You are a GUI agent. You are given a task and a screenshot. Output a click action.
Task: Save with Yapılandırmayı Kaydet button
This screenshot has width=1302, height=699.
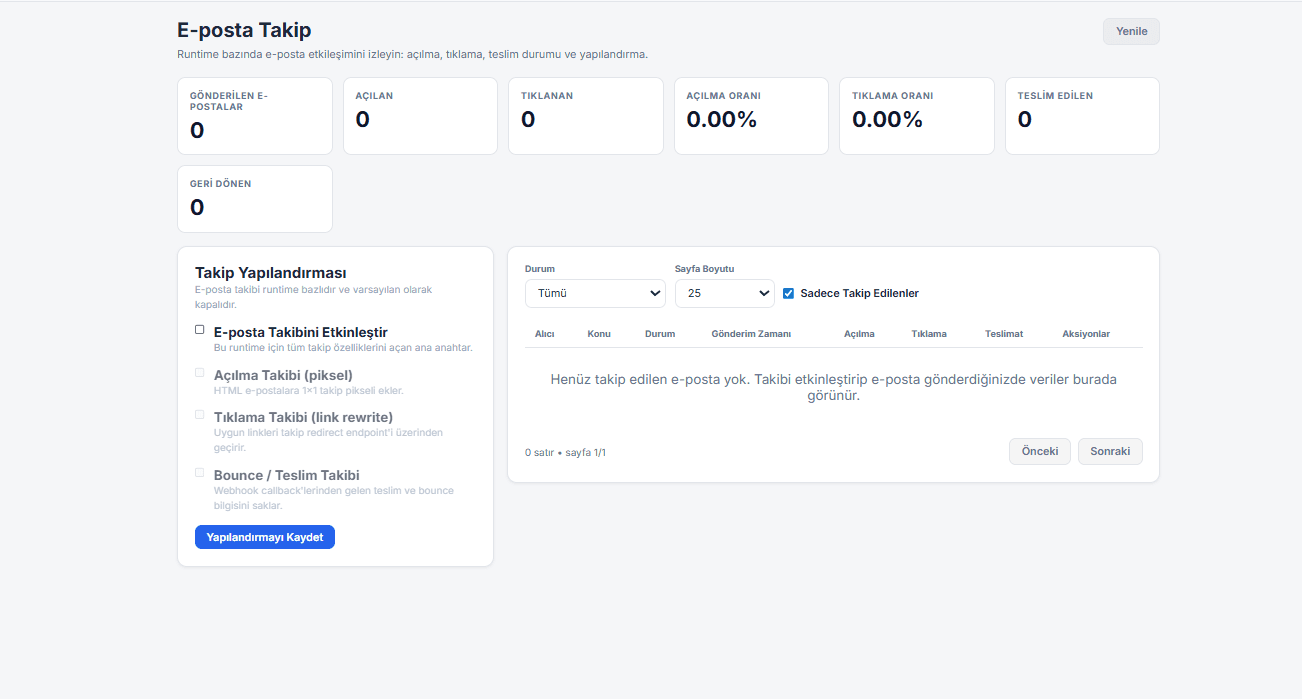coord(265,537)
